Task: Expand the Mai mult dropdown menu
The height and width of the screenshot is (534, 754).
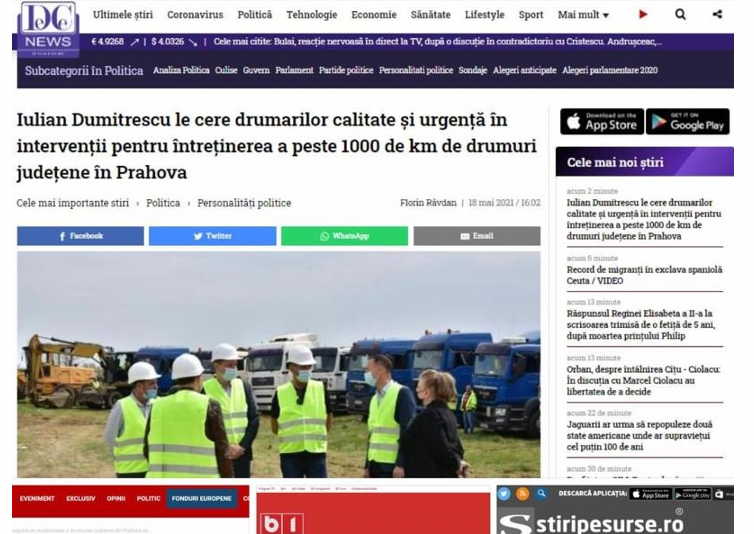Action: (x=583, y=15)
